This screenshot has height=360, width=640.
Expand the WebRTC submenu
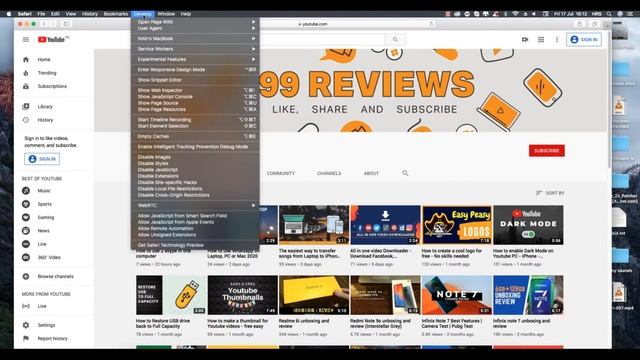[x=195, y=205]
